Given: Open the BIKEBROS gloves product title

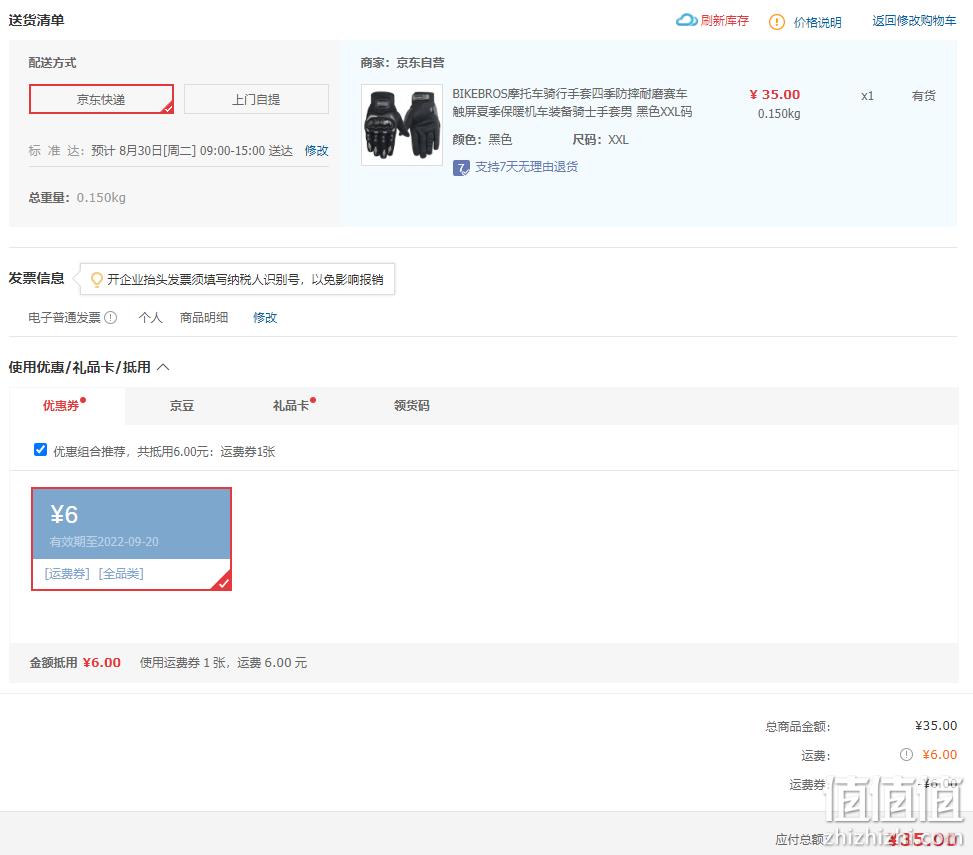Looking at the screenshot, I should 572,102.
